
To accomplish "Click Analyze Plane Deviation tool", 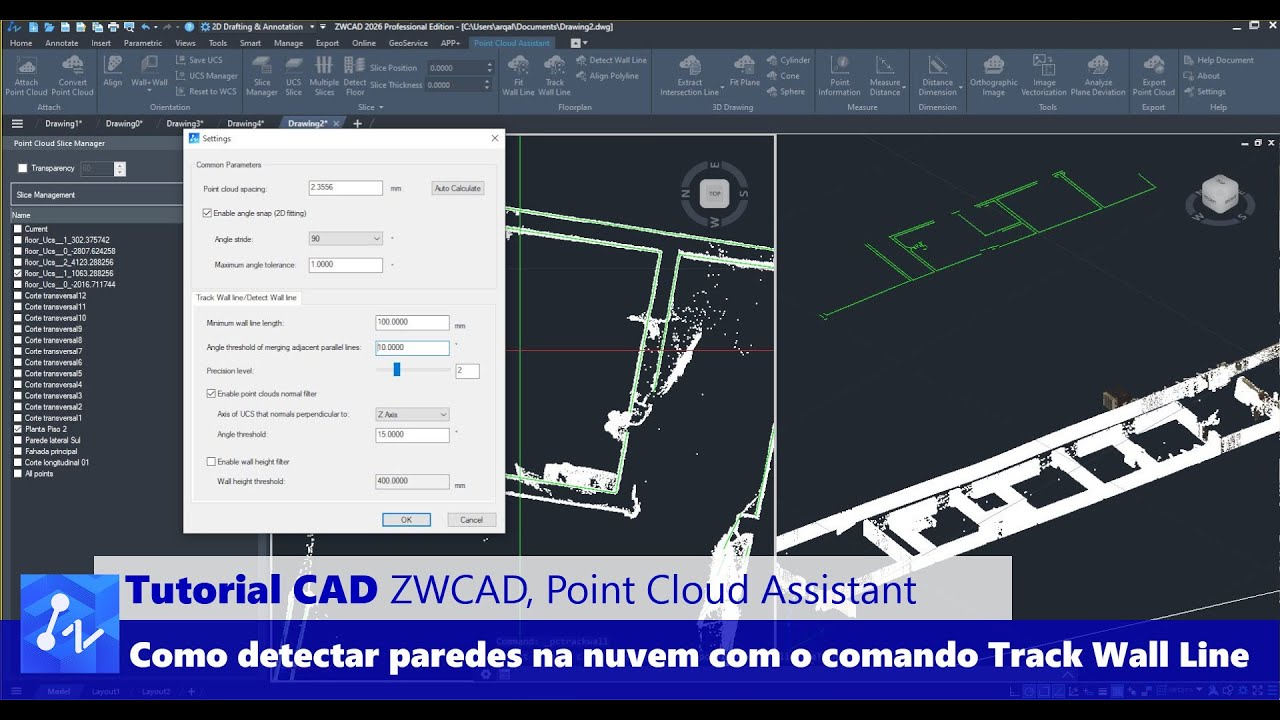I will 1098,75.
